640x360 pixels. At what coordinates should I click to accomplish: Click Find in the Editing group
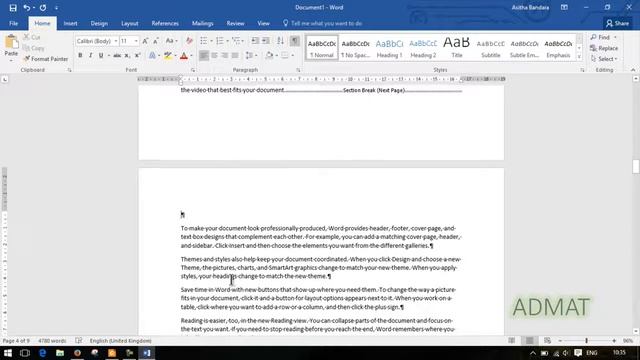603,37
